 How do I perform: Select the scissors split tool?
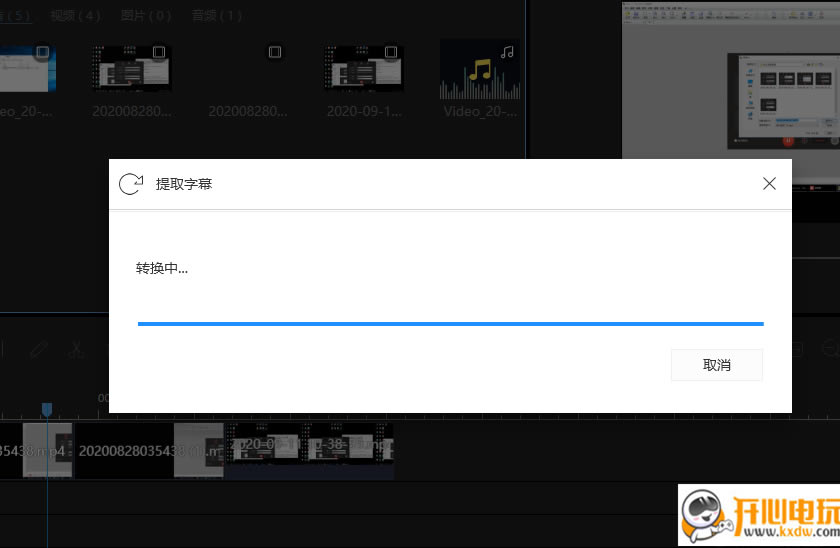click(76, 349)
